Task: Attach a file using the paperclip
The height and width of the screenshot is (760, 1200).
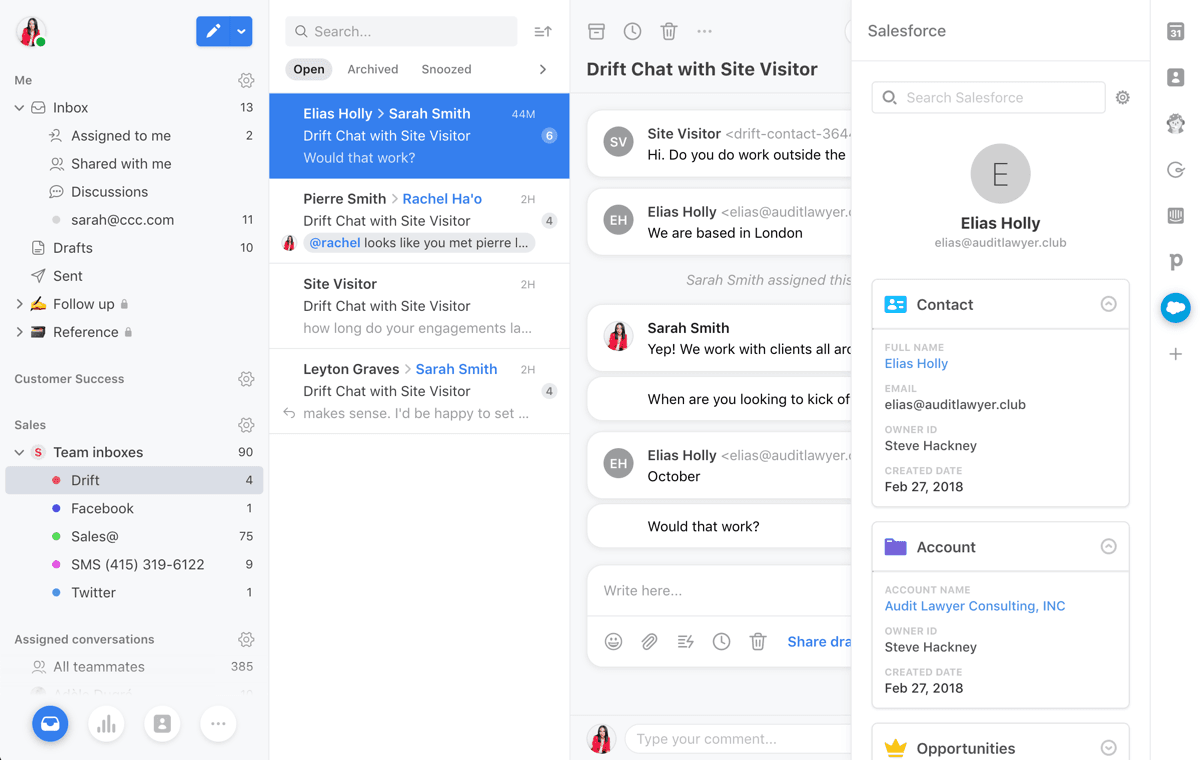Action: click(649, 641)
